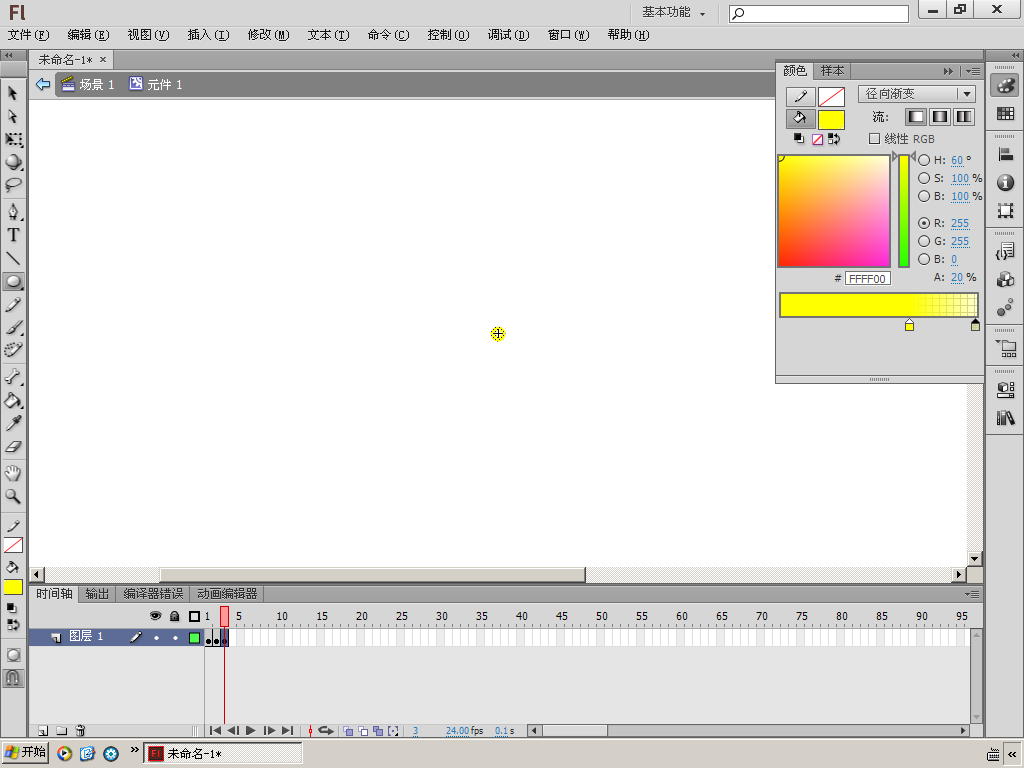Open the Components panel icon

[x=1005, y=280]
